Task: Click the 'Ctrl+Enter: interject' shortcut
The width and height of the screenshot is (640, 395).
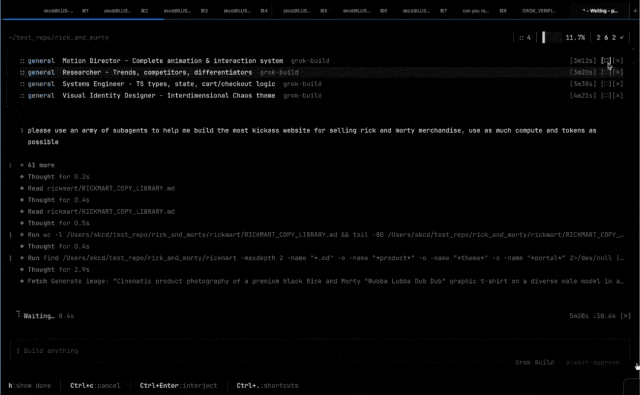Action: click(x=178, y=386)
